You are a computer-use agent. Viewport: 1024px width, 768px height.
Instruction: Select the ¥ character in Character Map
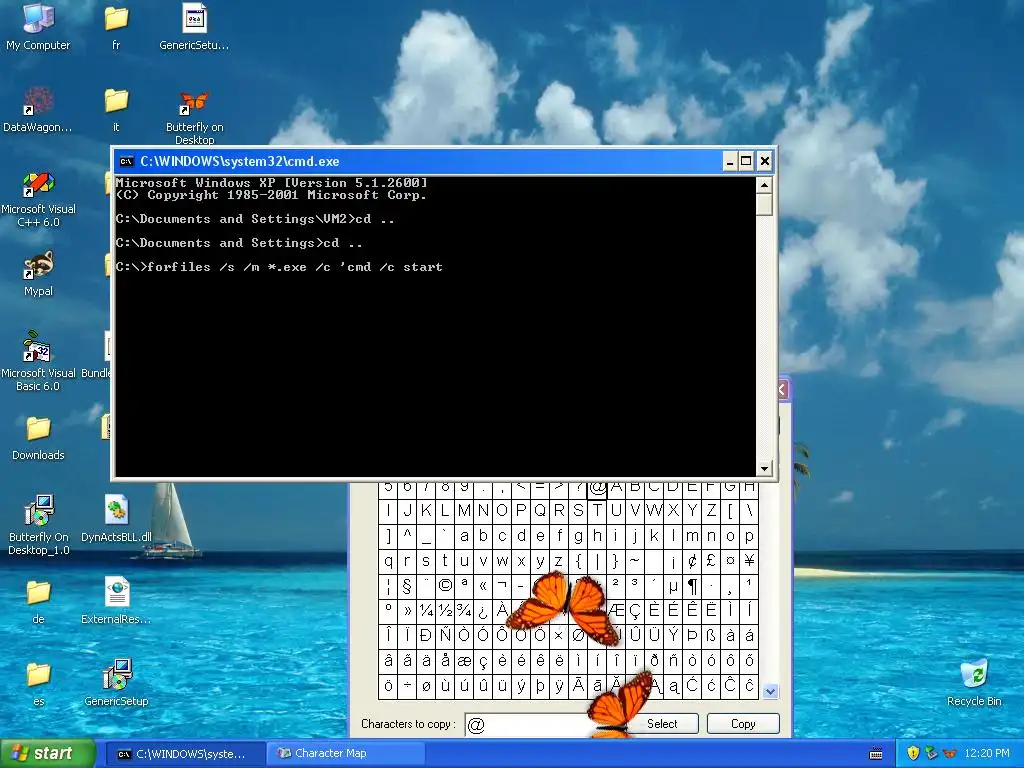coord(749,560)
